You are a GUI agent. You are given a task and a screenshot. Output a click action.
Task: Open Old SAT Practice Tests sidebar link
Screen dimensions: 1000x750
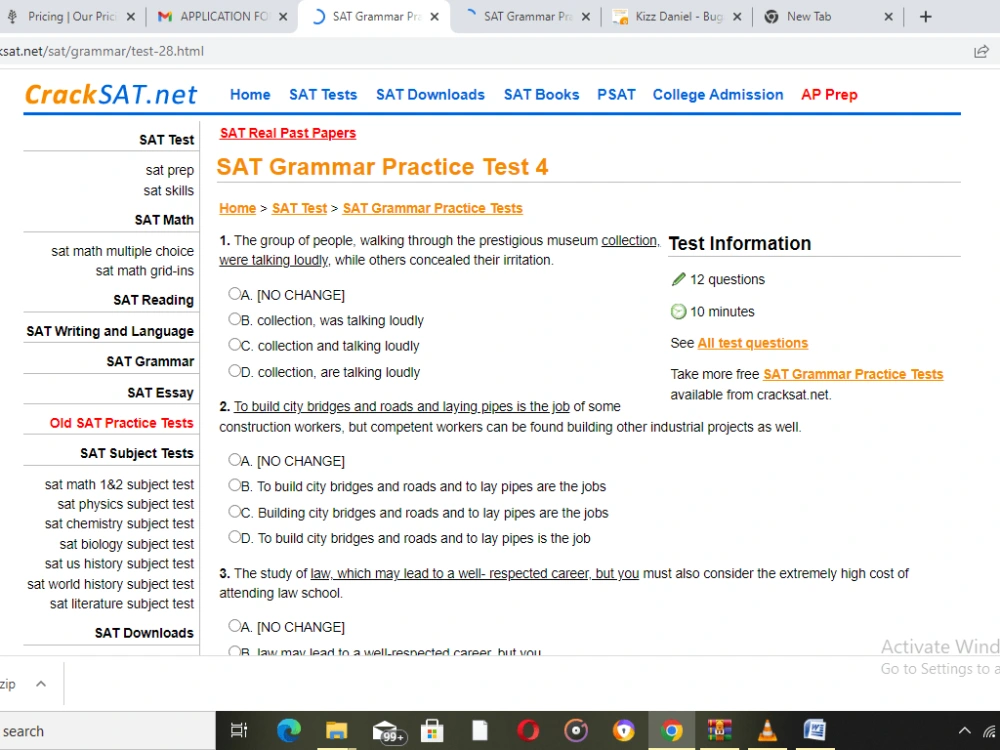click(x=121, y=423)
